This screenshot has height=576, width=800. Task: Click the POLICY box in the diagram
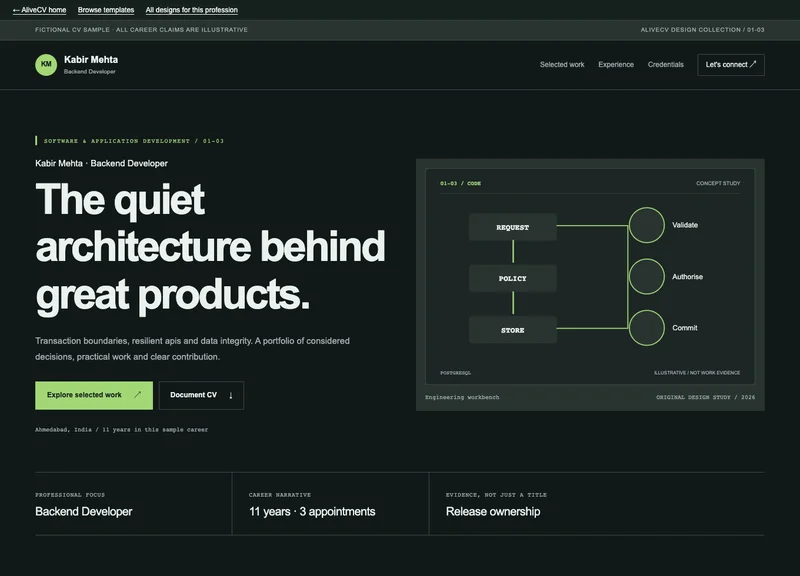click(x=513, y=279)
